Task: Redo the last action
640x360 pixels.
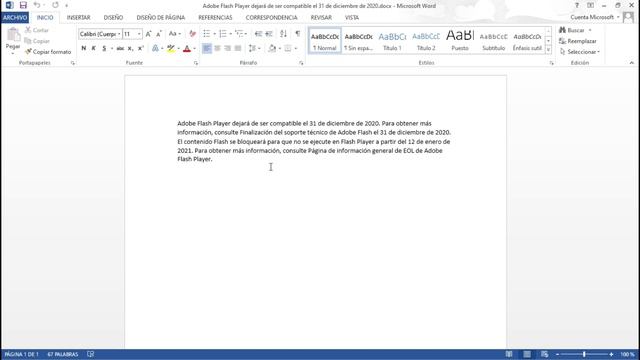Action: coord(55,5)
